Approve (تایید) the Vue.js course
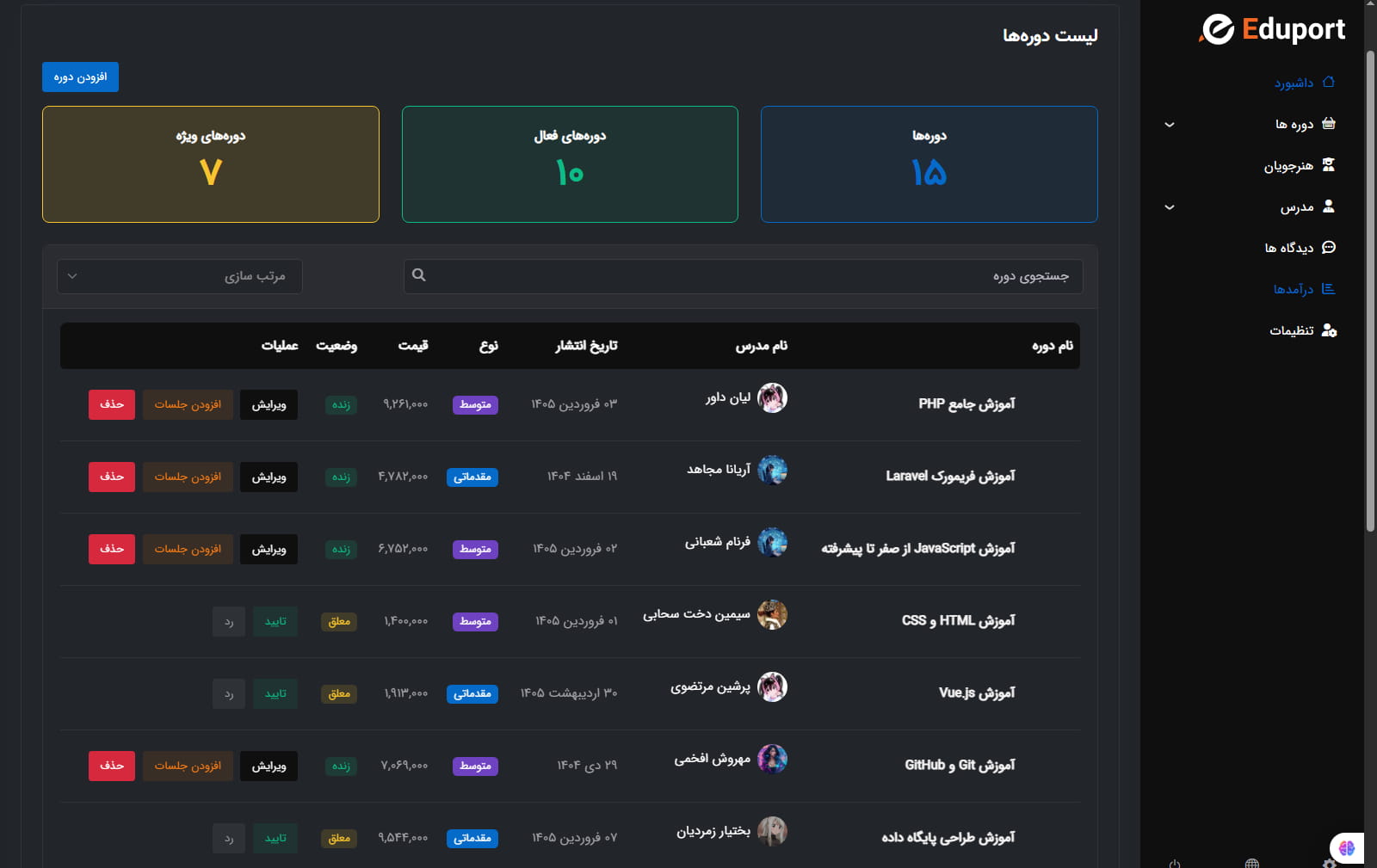This screenshot has height=868, width=1377. pos(275,693)
